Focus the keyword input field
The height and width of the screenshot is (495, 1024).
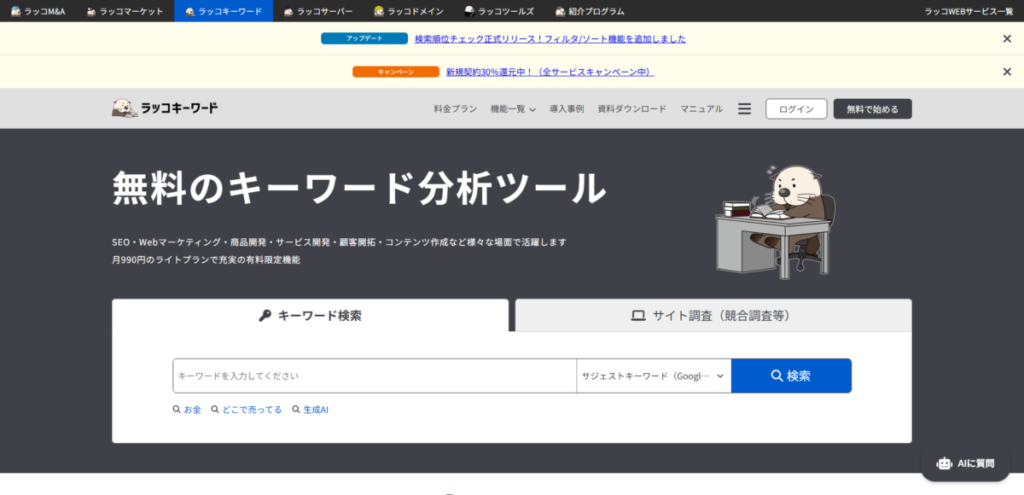click(375, 376)
